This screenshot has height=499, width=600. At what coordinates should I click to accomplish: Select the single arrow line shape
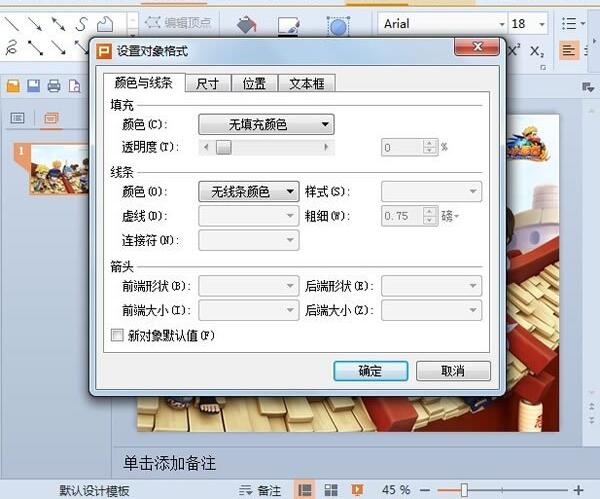click(35, 24)
